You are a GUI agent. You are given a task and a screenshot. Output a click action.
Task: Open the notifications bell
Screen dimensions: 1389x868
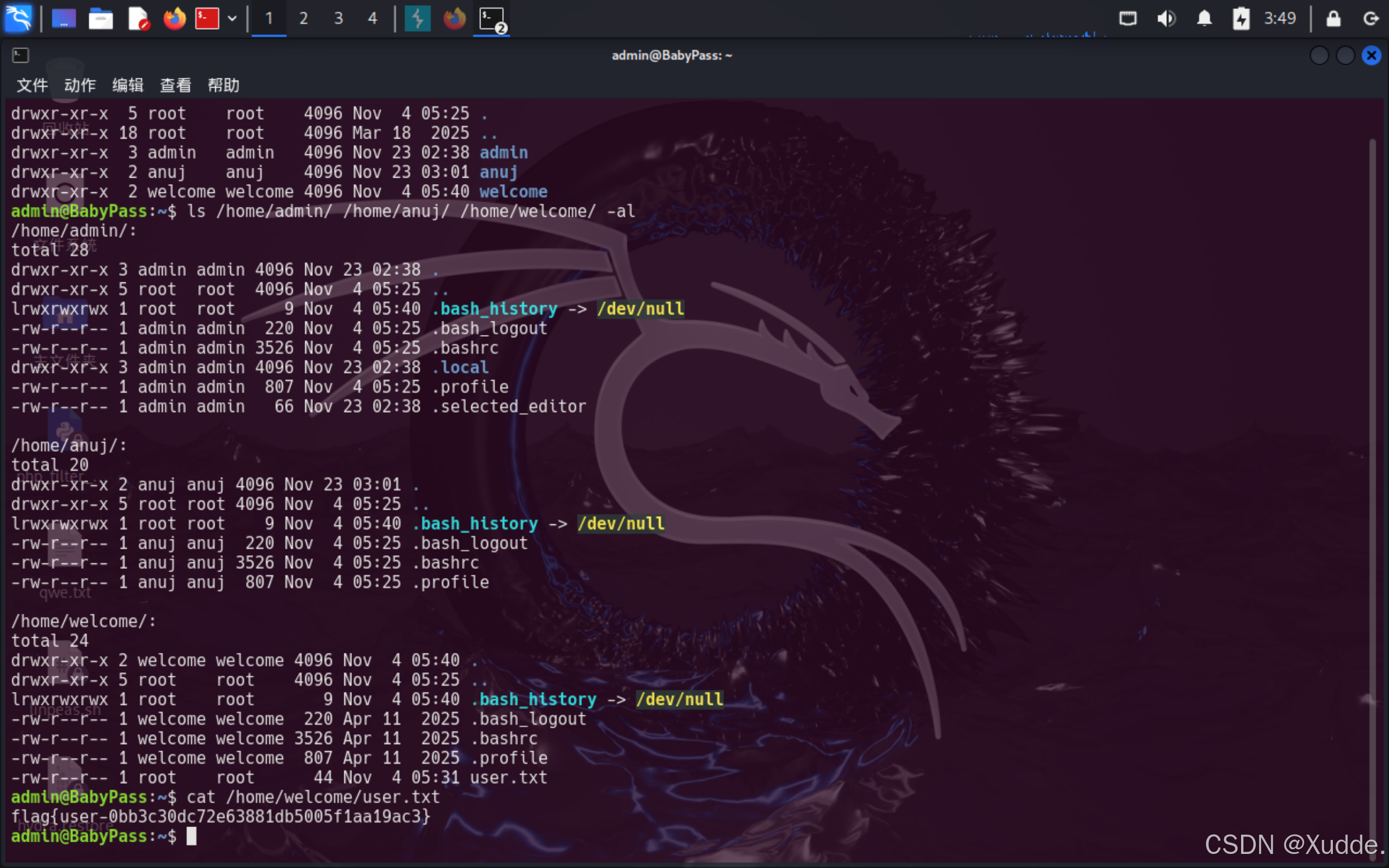point(1204,19)
